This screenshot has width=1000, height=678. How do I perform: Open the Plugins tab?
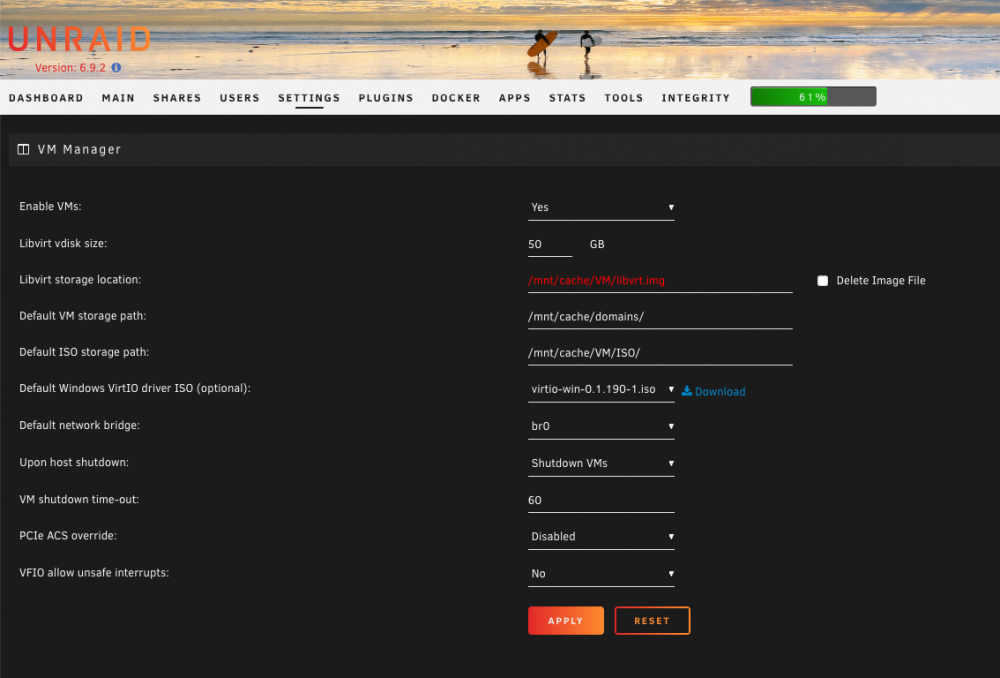pos(385,98)
